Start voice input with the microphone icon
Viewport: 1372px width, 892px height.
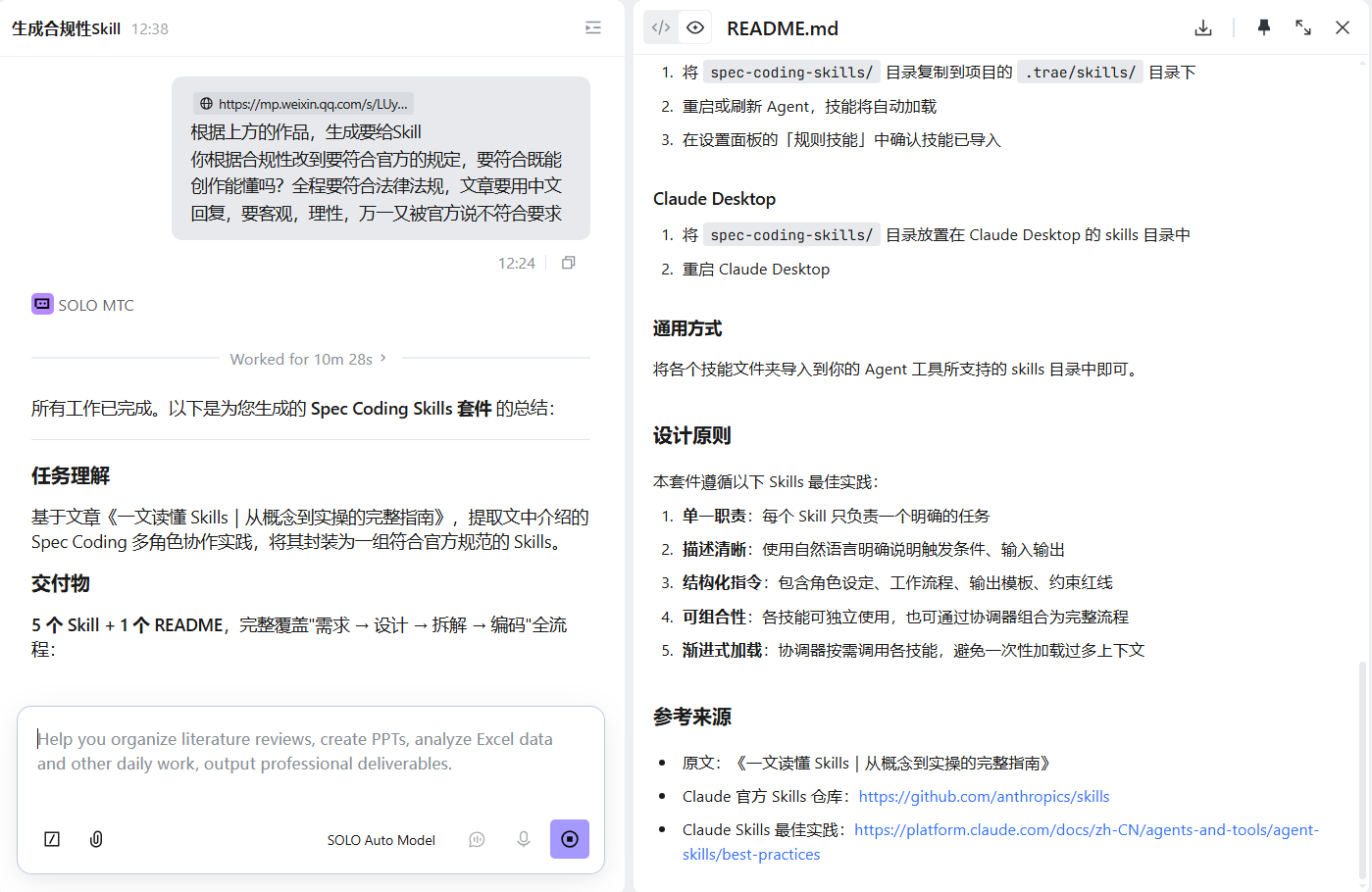tap(524, 839)
